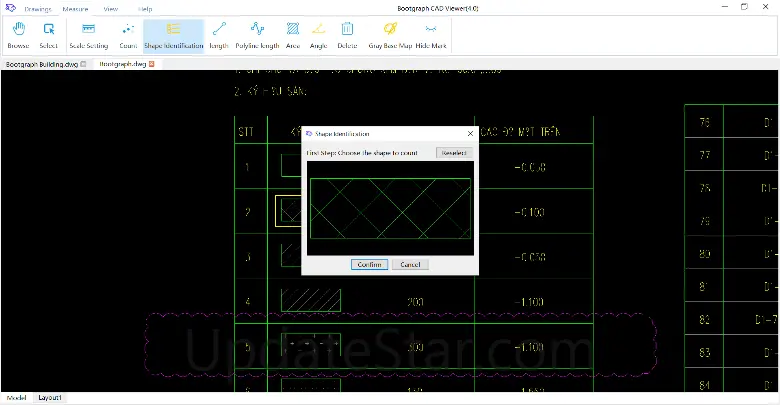Viewport: 780px width, 405px height.
Task: Choose the Angle measurement tool
Action: 318,35
